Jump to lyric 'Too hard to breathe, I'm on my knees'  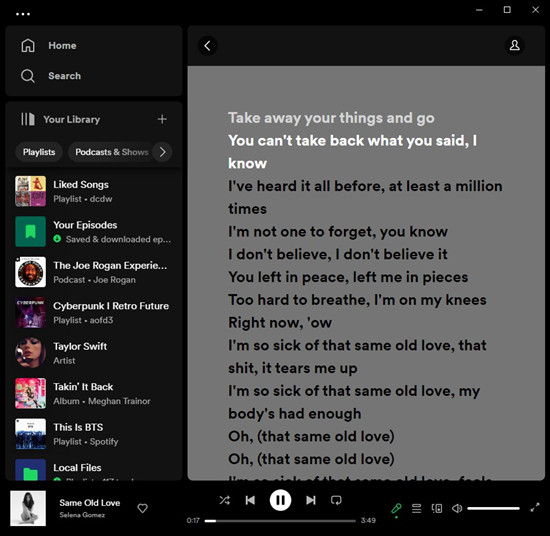(357, 300)
